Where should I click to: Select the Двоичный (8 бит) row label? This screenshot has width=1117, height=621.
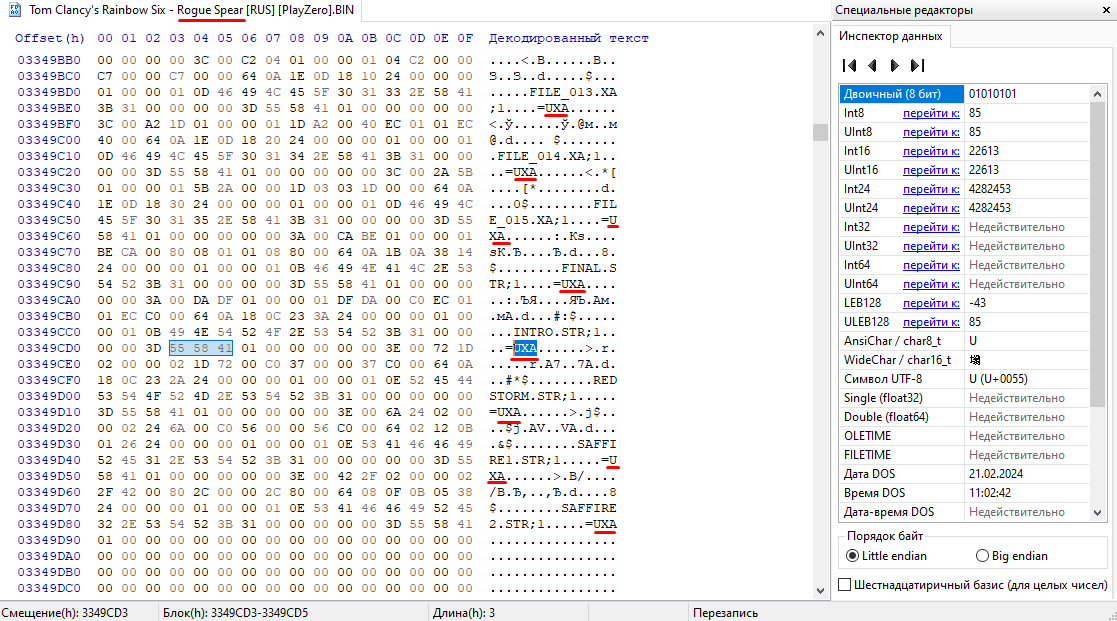[902, 94]
